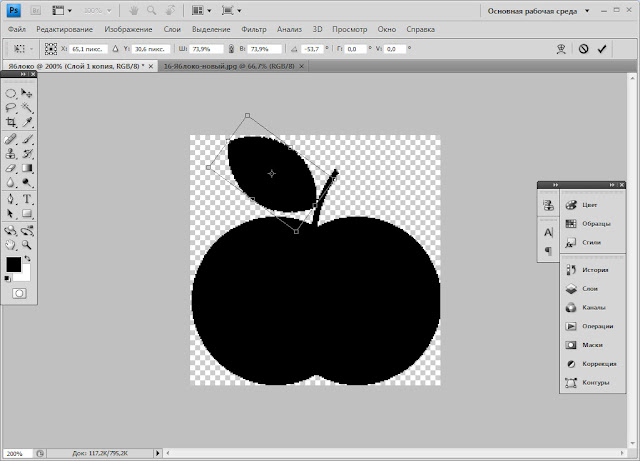Open status bar info arrow menu
This screenshot has height=461, width=640.
pos(158,453)
